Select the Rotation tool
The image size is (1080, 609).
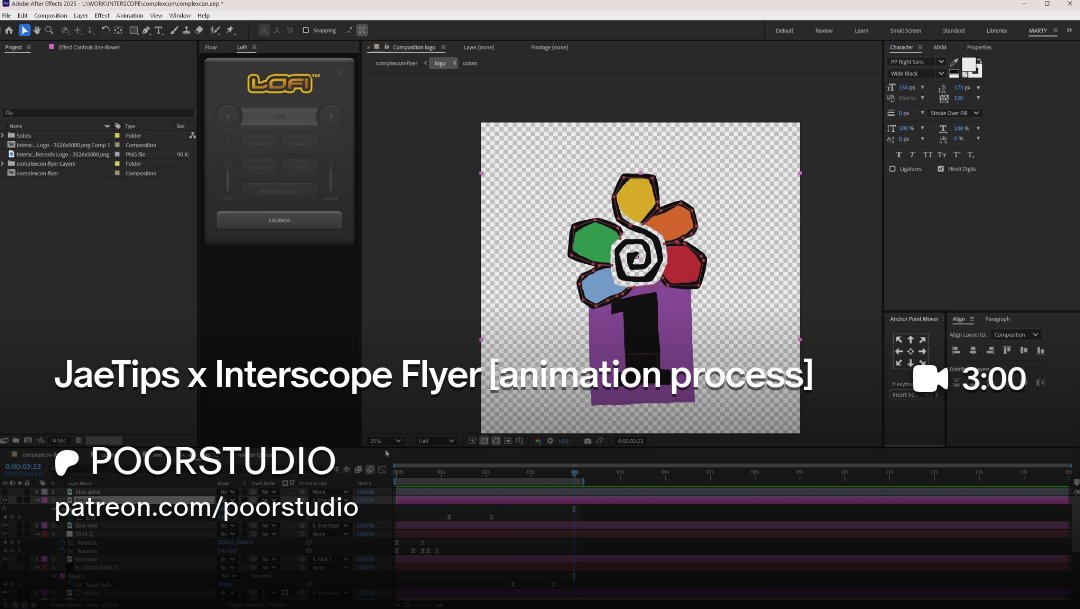[105, 30]
